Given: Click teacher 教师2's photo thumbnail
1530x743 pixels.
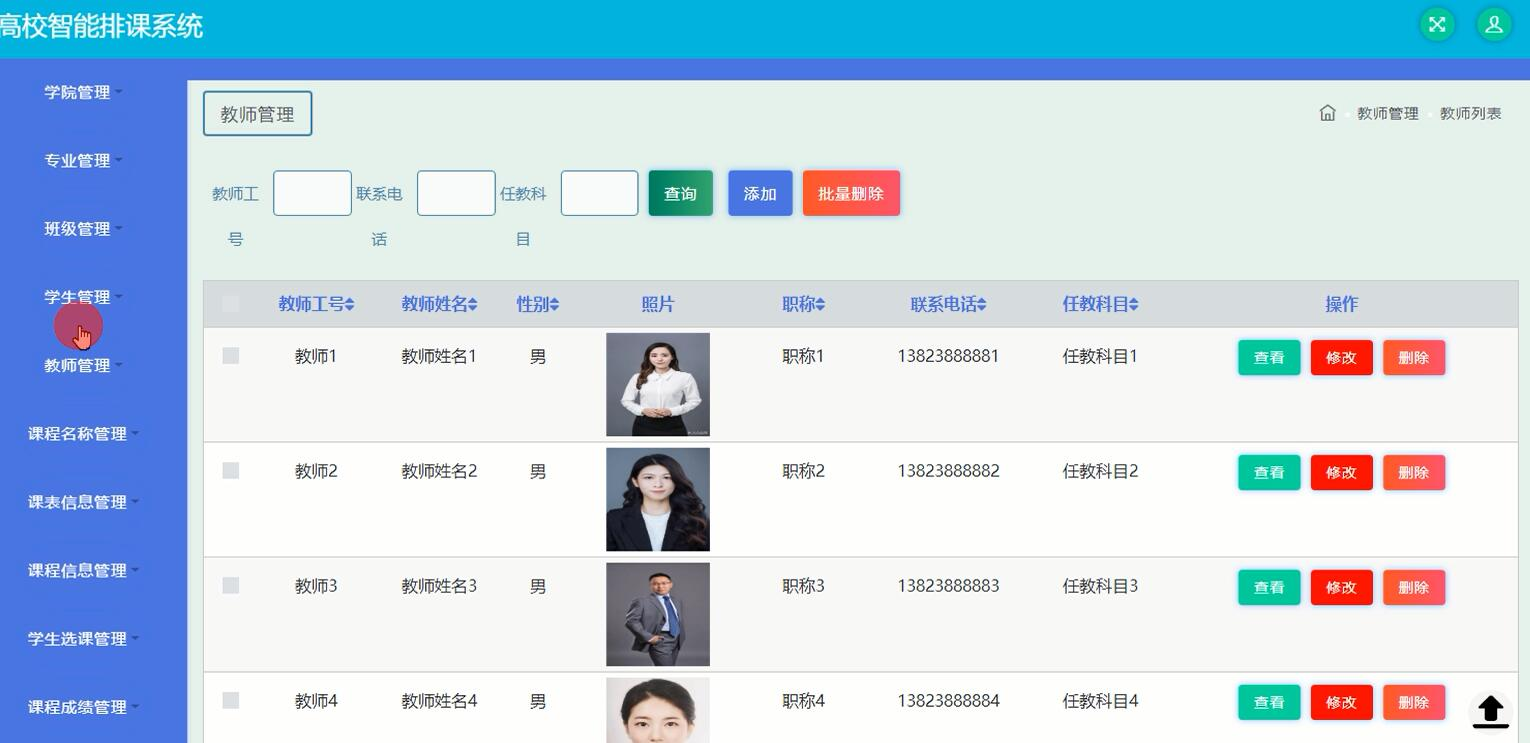Looking at the screenshot, I should 657,499.
